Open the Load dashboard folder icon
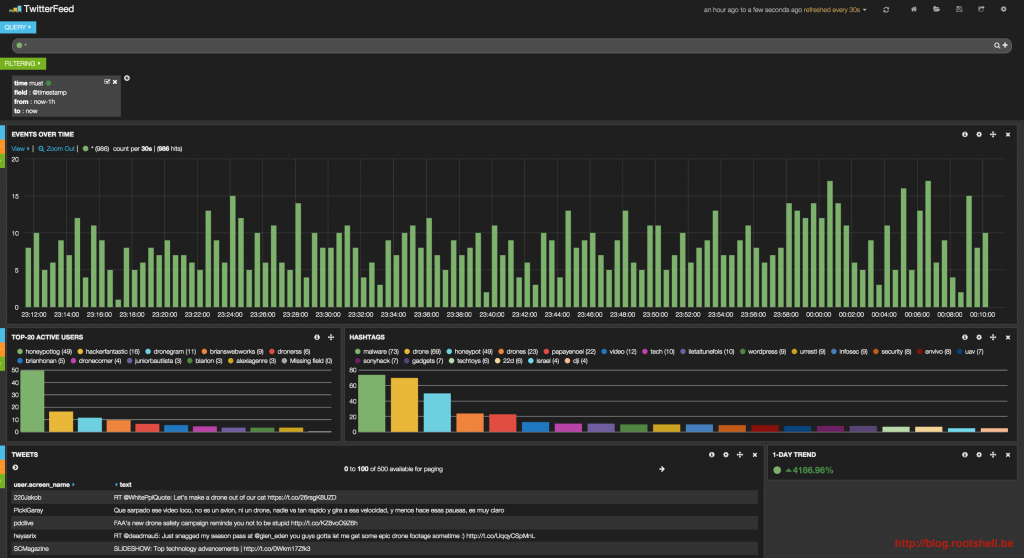The width and height of the screenshot is (1024, 558). (x=936, y=10)
